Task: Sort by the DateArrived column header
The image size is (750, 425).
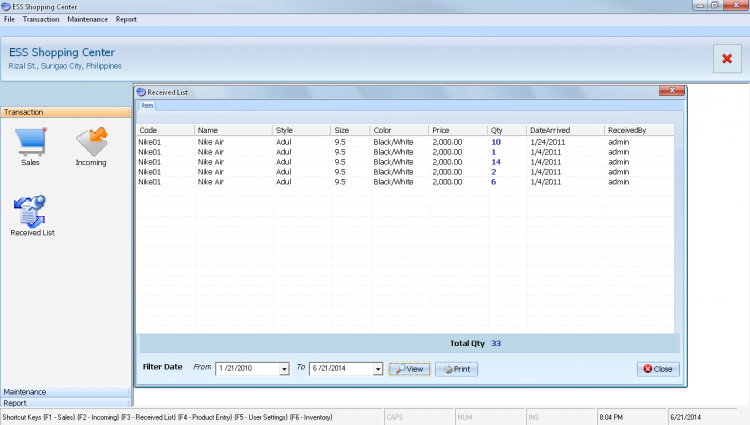Action: [566, 130]
